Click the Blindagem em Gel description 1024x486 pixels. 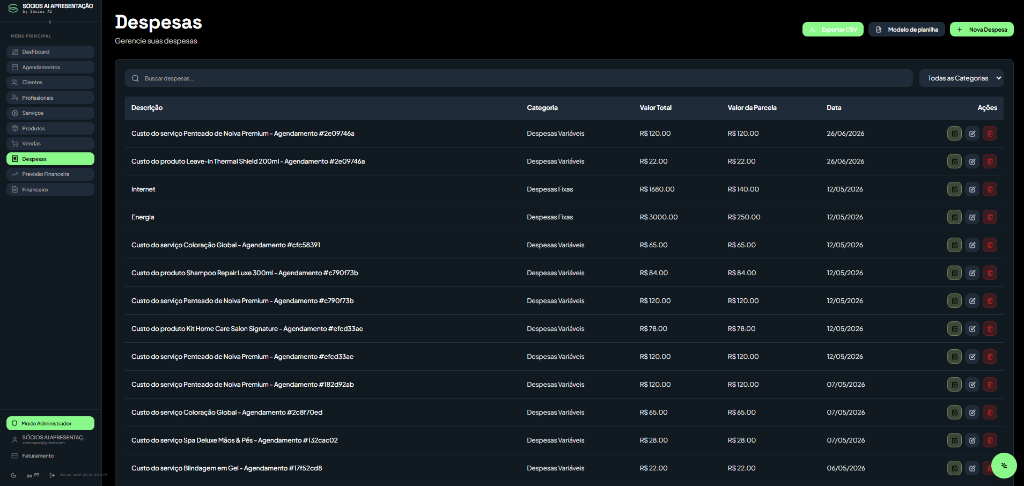tap(227, 468)
